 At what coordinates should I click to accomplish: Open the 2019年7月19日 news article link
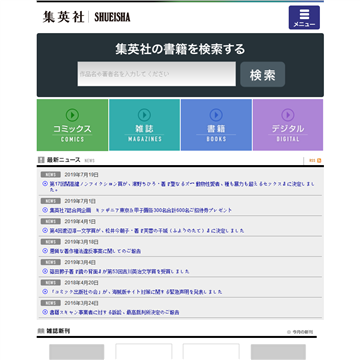(x=182, y=187)
